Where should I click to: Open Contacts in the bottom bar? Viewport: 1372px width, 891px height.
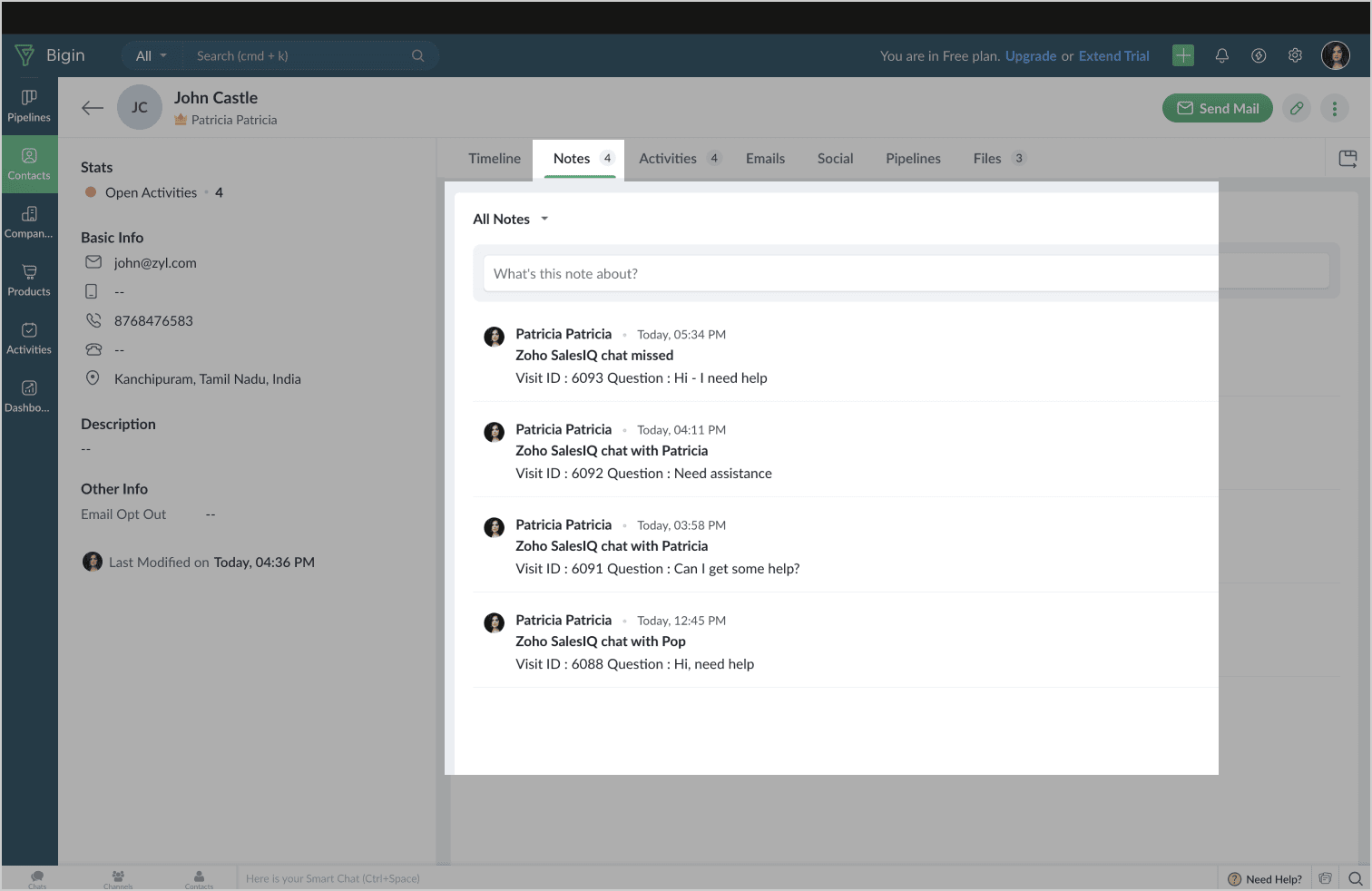pos(199,878)
